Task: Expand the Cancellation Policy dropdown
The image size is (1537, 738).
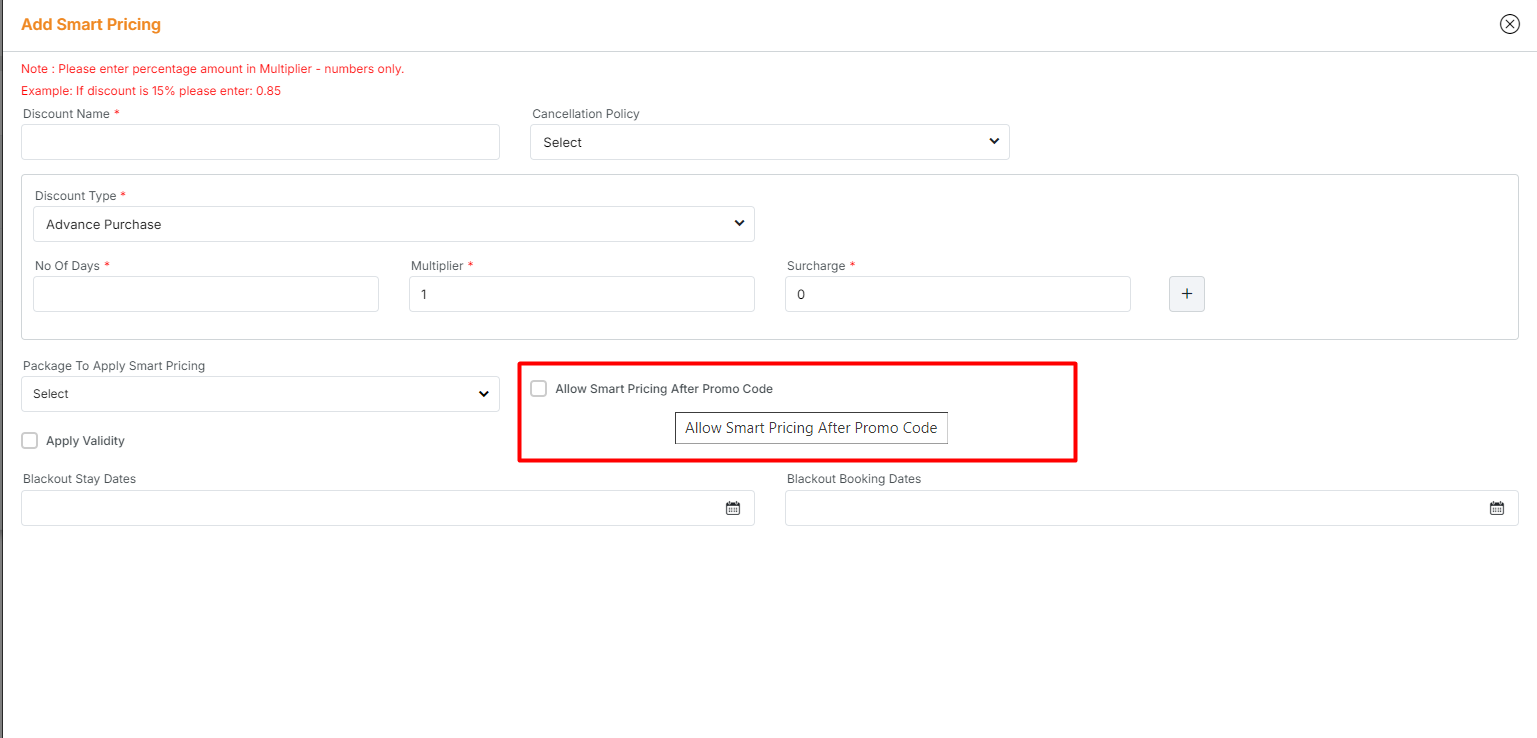Action: tap(769, 142)
